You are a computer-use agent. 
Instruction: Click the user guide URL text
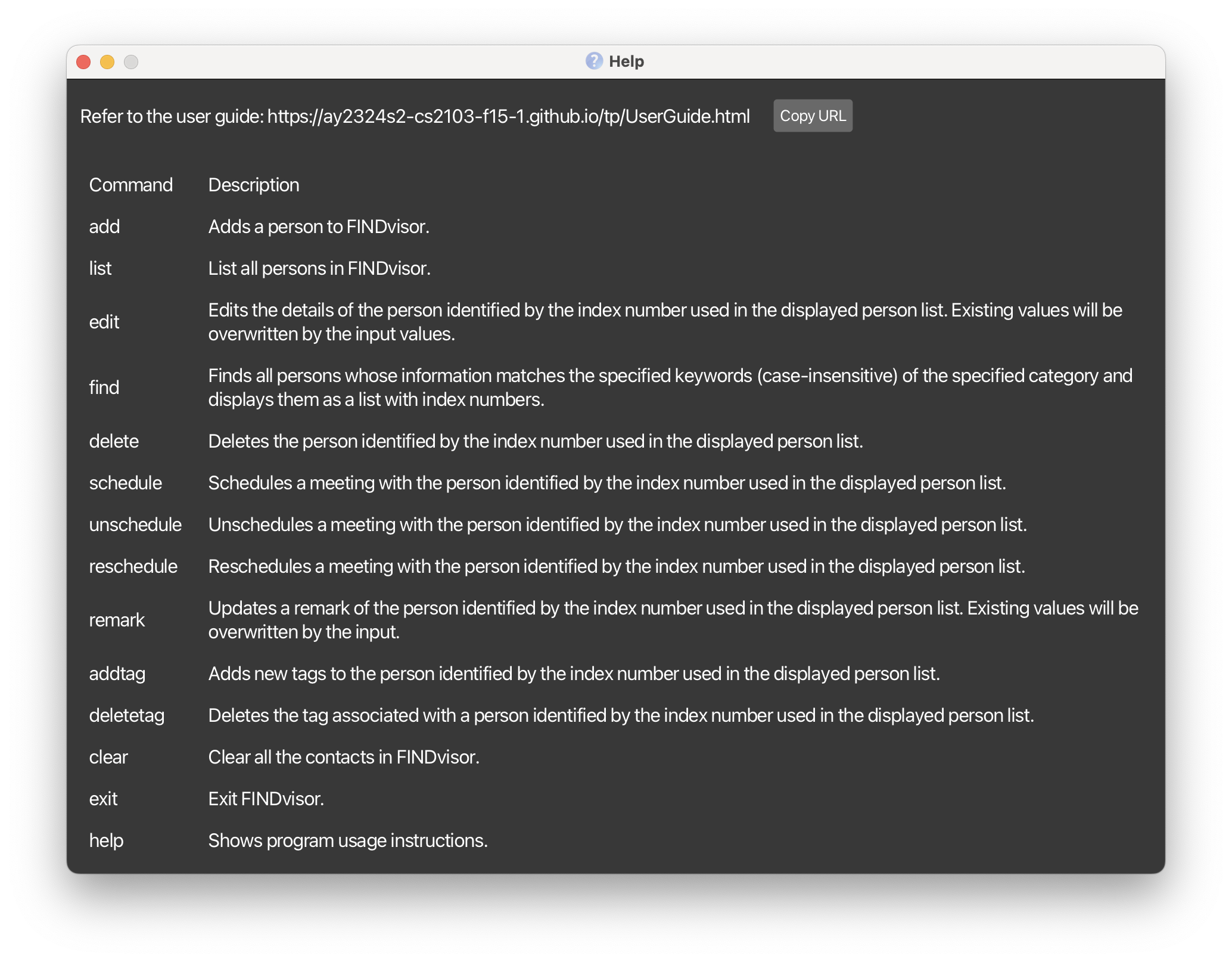pyautogui.click(x=508, y=116)
